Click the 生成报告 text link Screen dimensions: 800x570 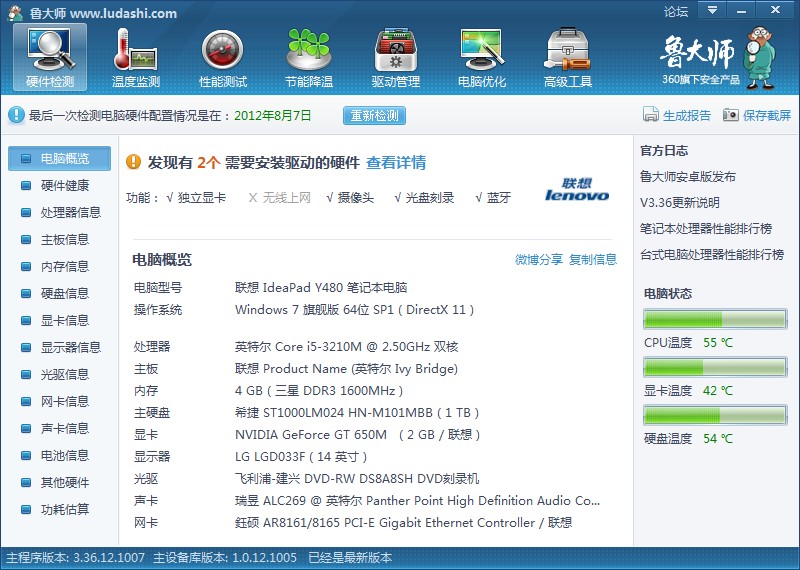[x=687, y=115]
